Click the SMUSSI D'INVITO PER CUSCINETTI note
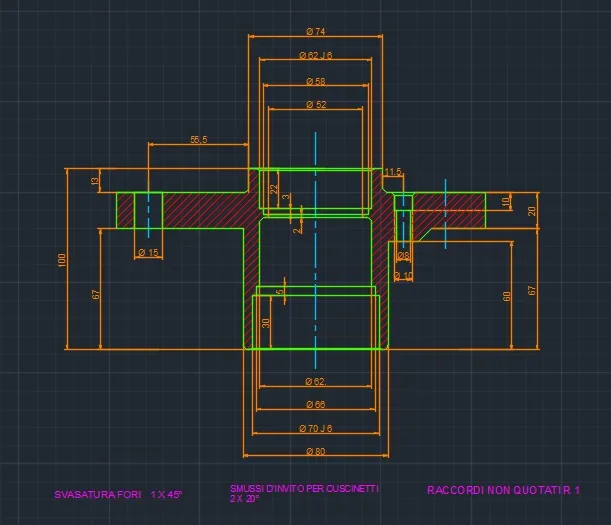Viewport: 611px width, 525px height. [x=303, y=489]
